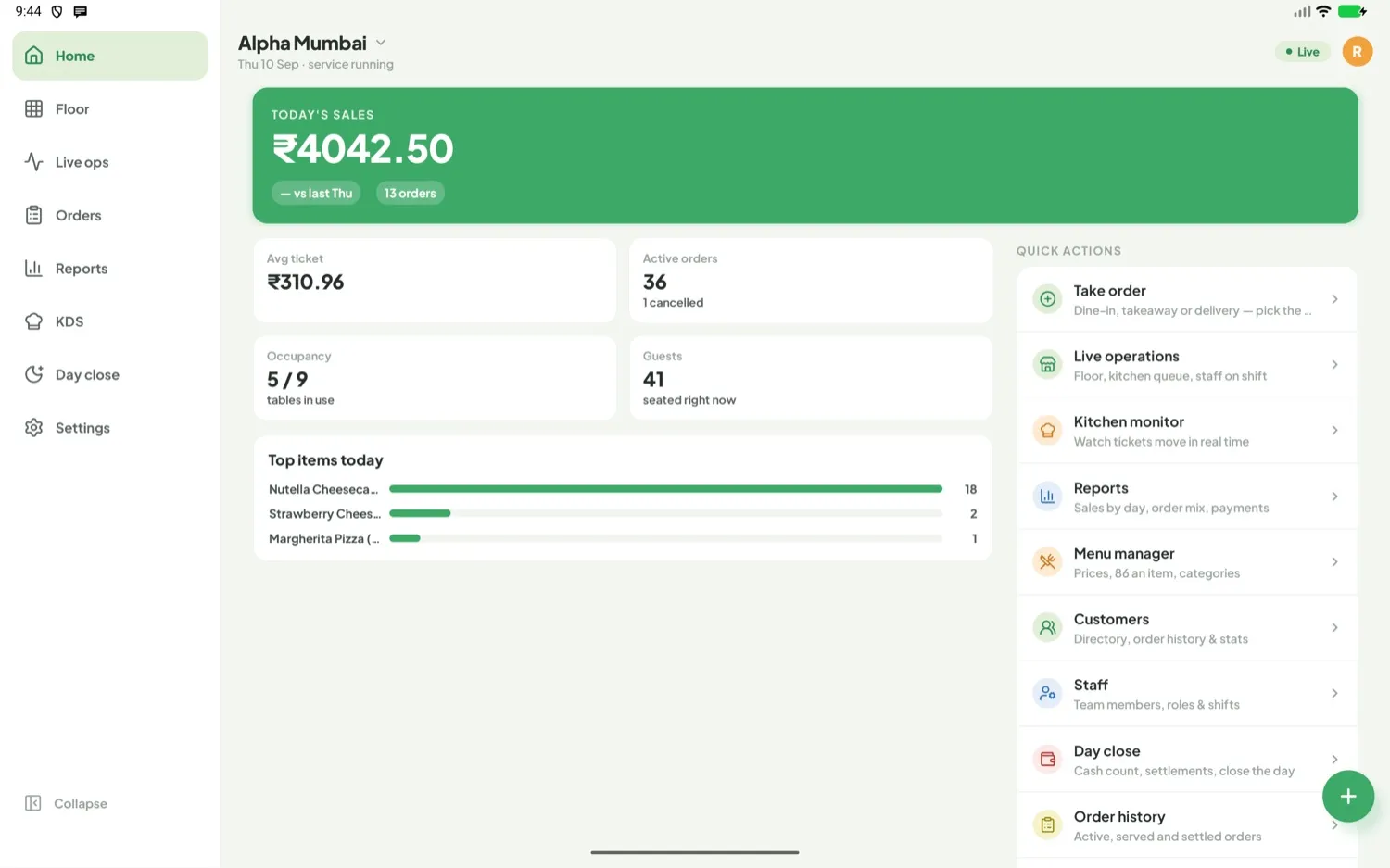The height and width of the screenshot is (868, 1390).
Task: Tap the orange R profile avatar
Action: point(1357,52)
